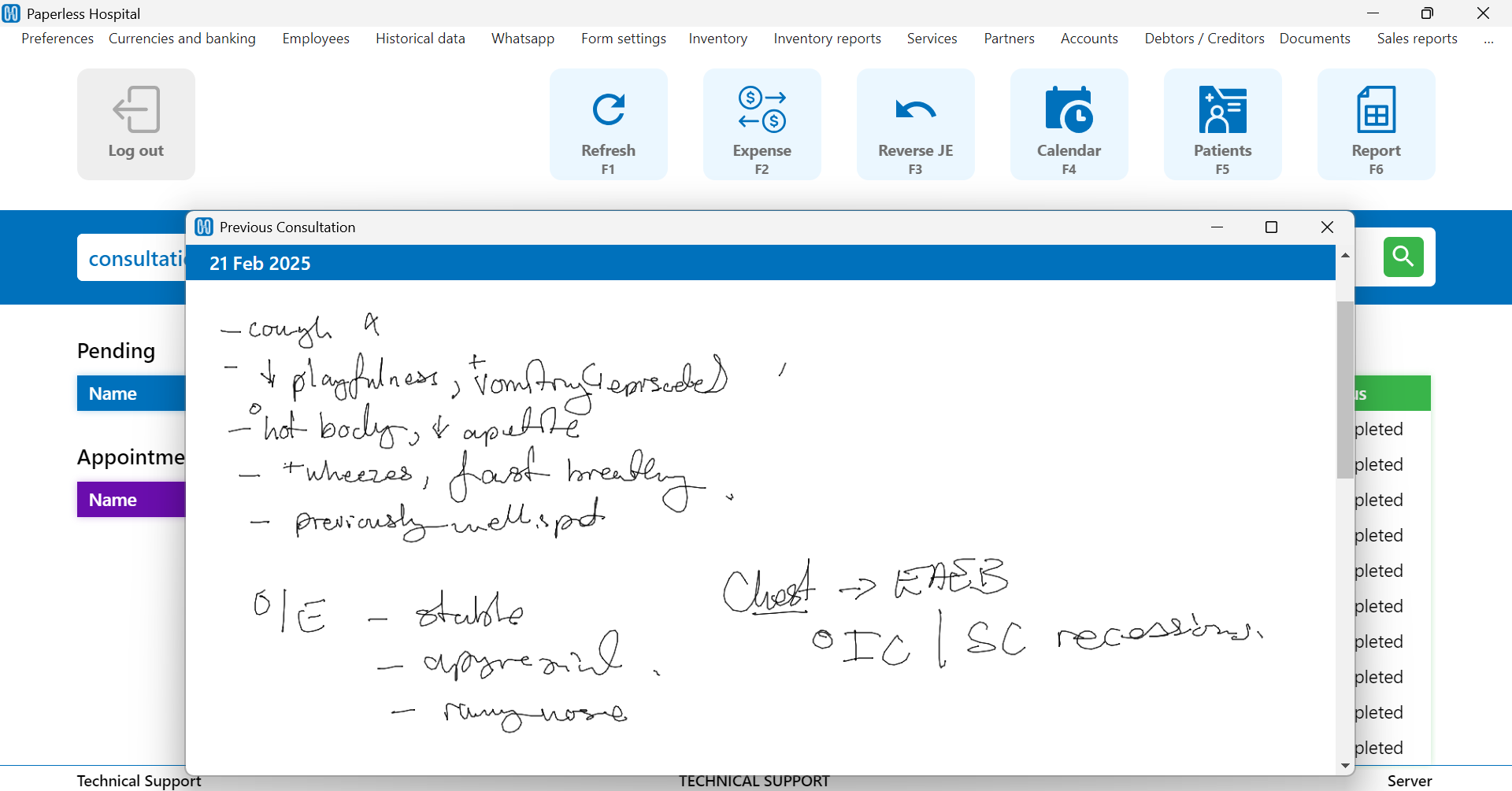Open the Historical data menu
The height and width of the screenshot is (791, 1512).
pos(421,39)
